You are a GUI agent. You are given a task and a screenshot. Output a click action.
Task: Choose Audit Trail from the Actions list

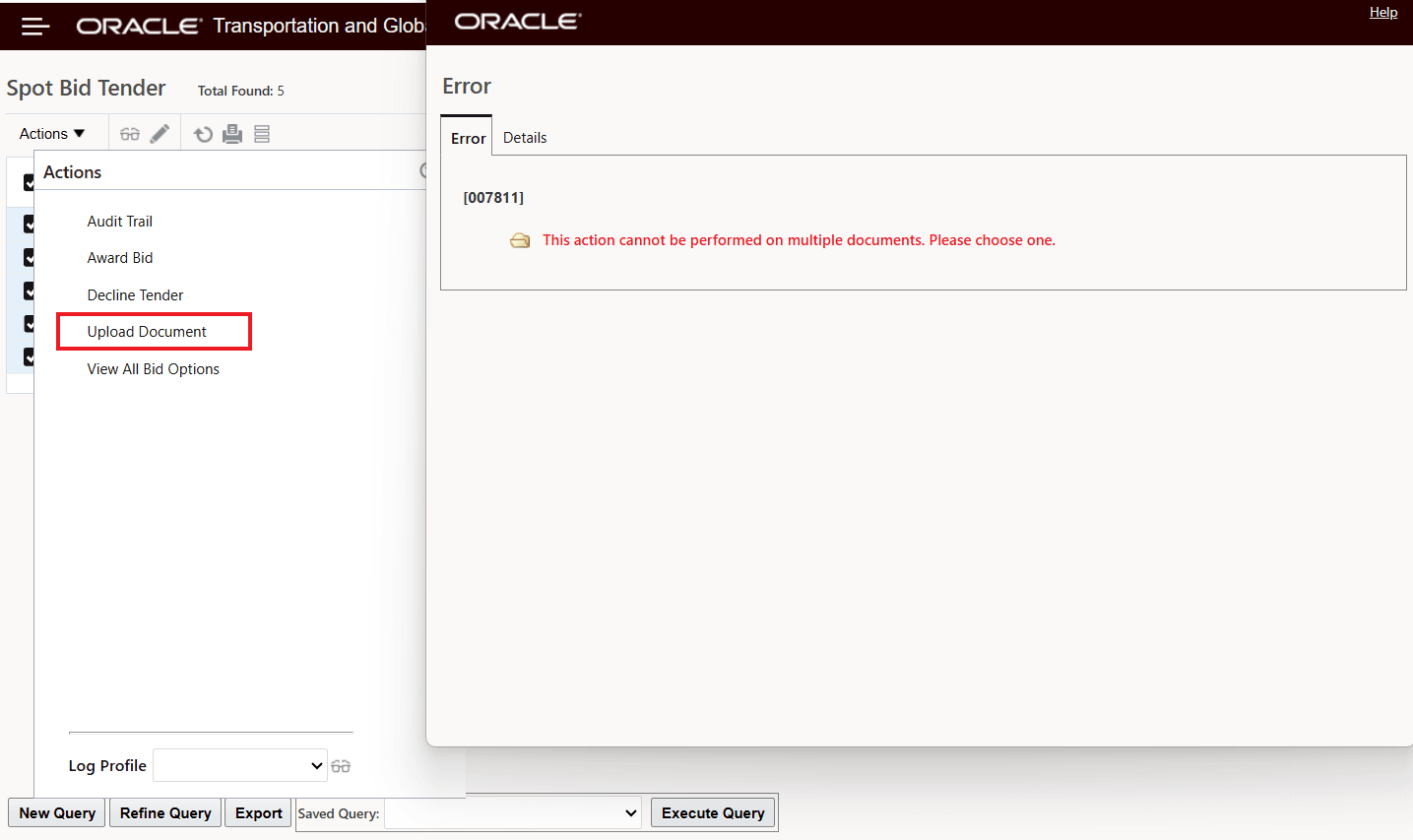pos(120,222)
